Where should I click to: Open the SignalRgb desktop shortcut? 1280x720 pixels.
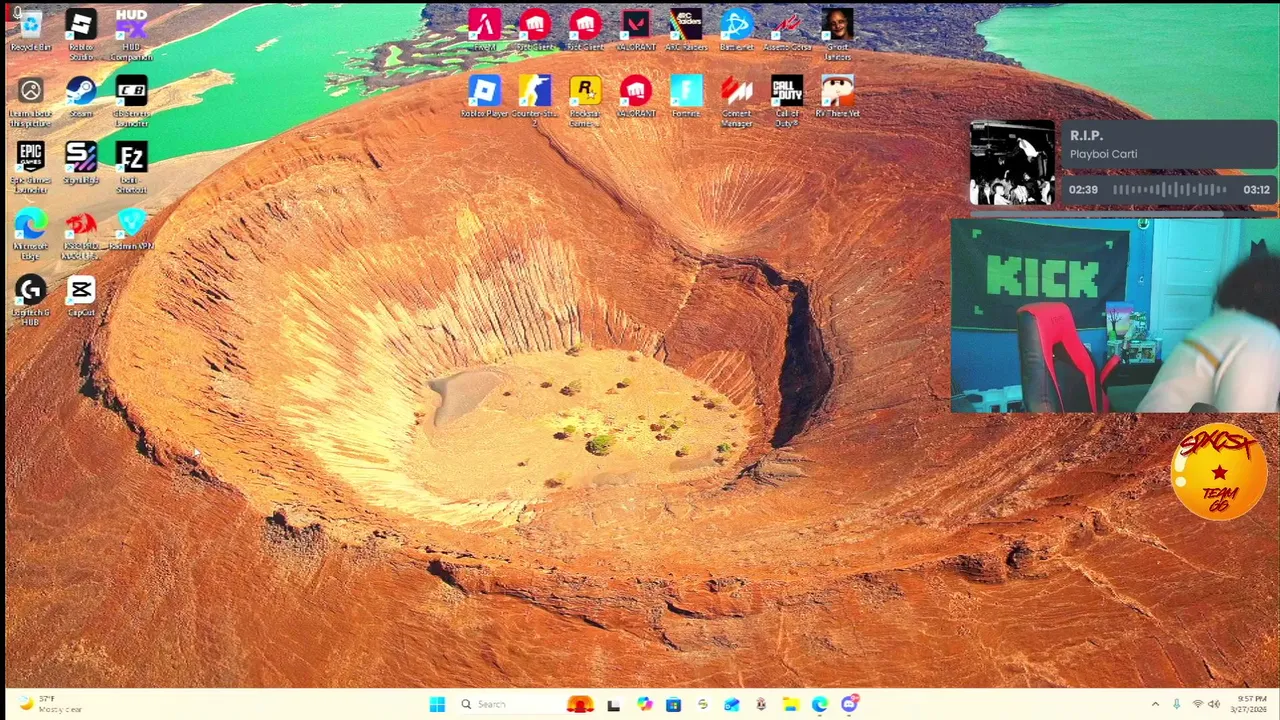coord(81,163)
